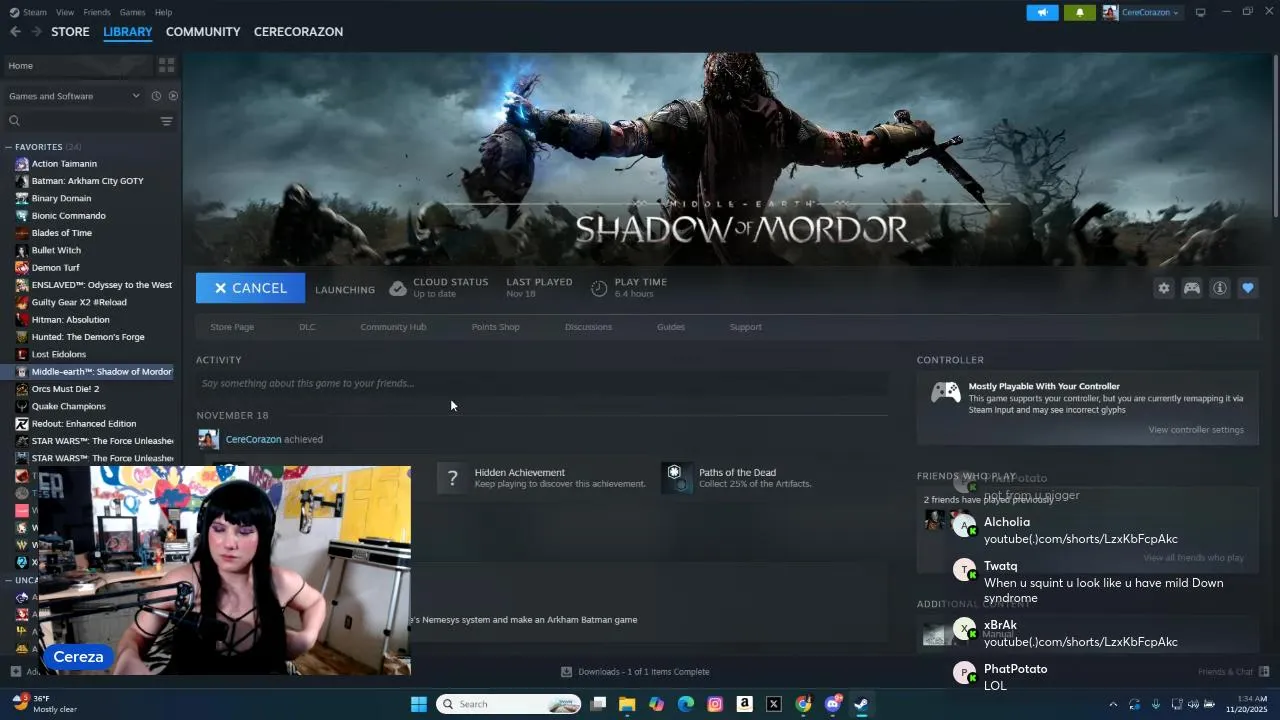Open Big Picture mode monitor icon
Screen dimensions: 1280x720
(x=1200, y=12)
